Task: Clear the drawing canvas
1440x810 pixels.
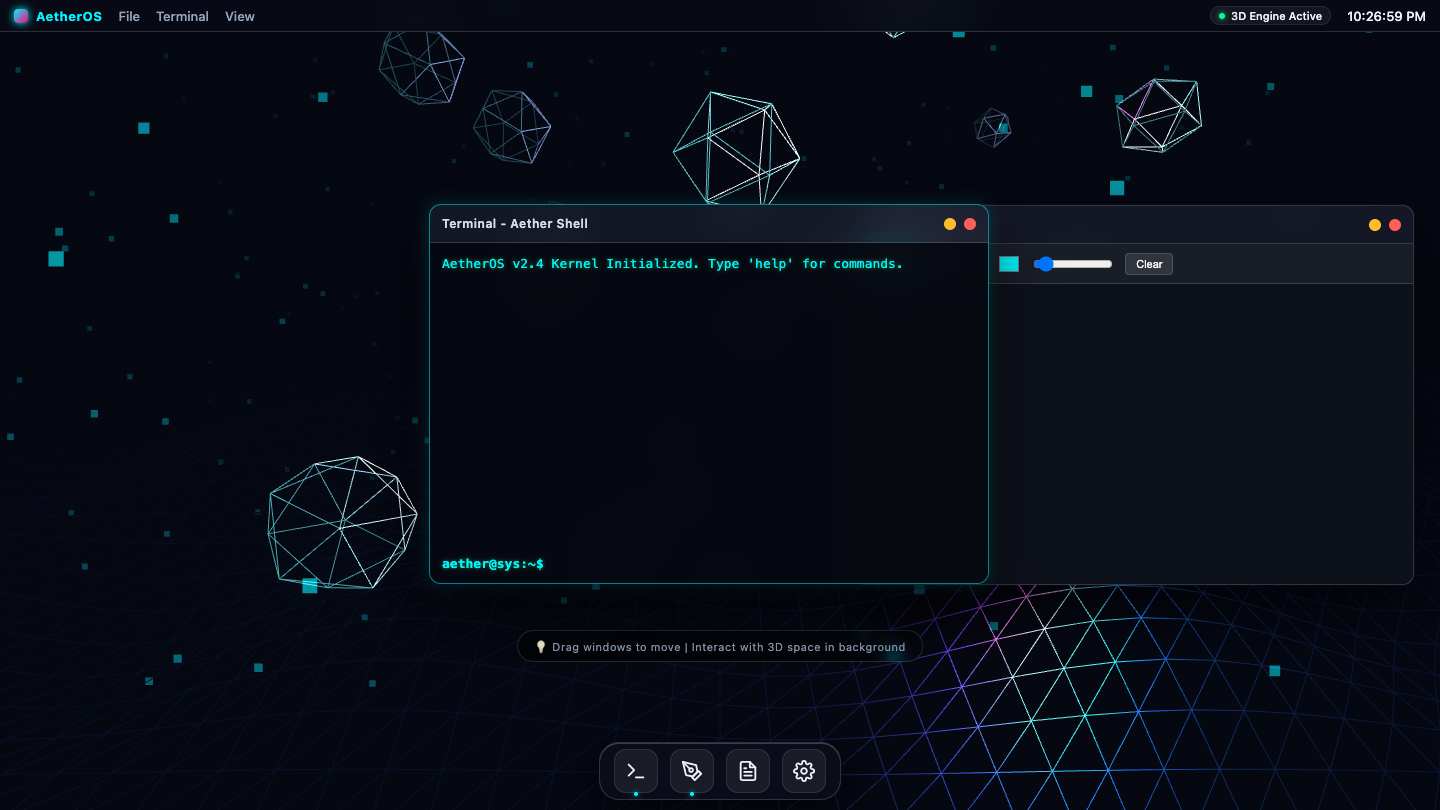Action: tap(1149, 264)
